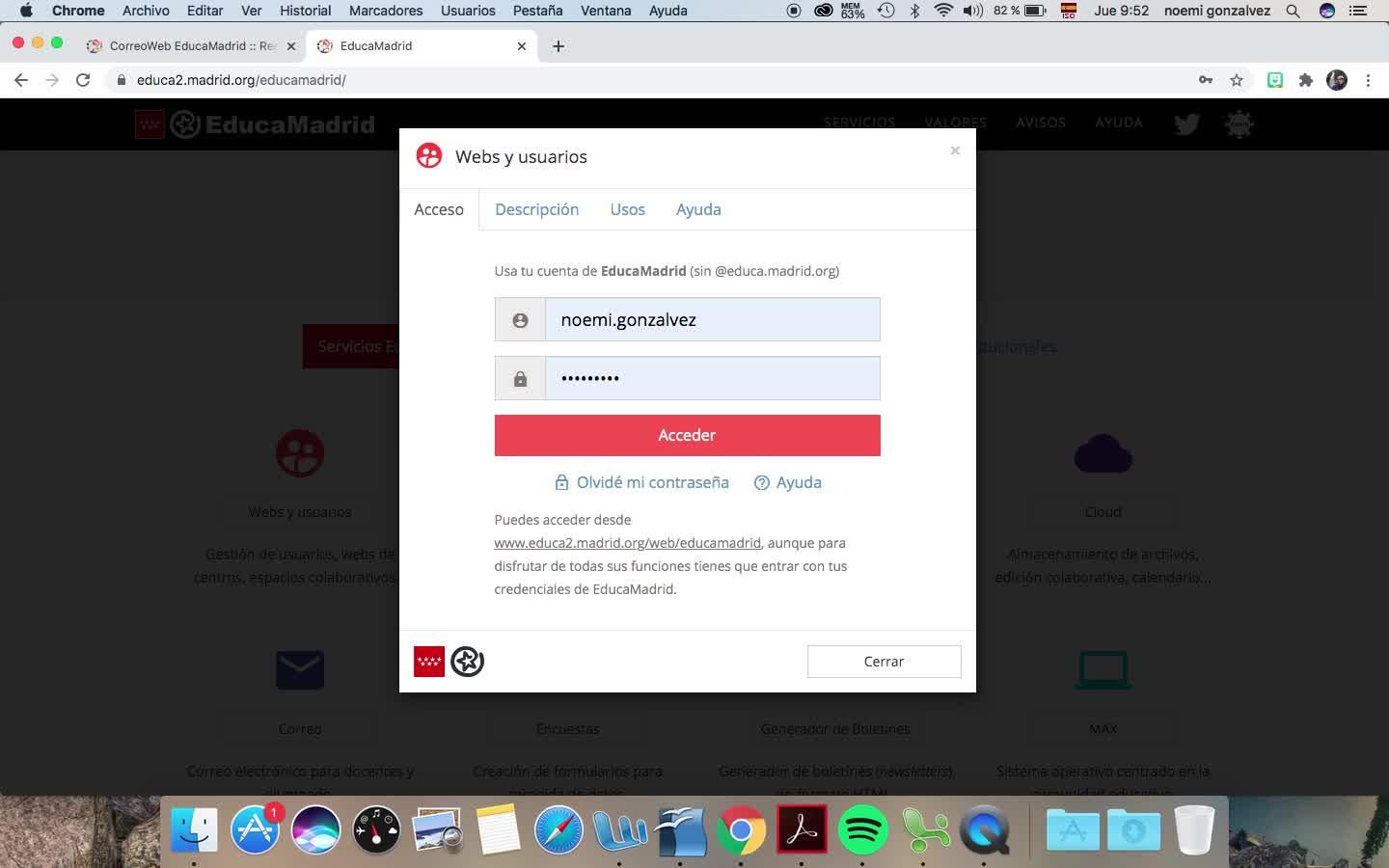Viewport: 1389px width, 868px height.
Task: Click the saved password key icon
Action: coord(1206,80)
